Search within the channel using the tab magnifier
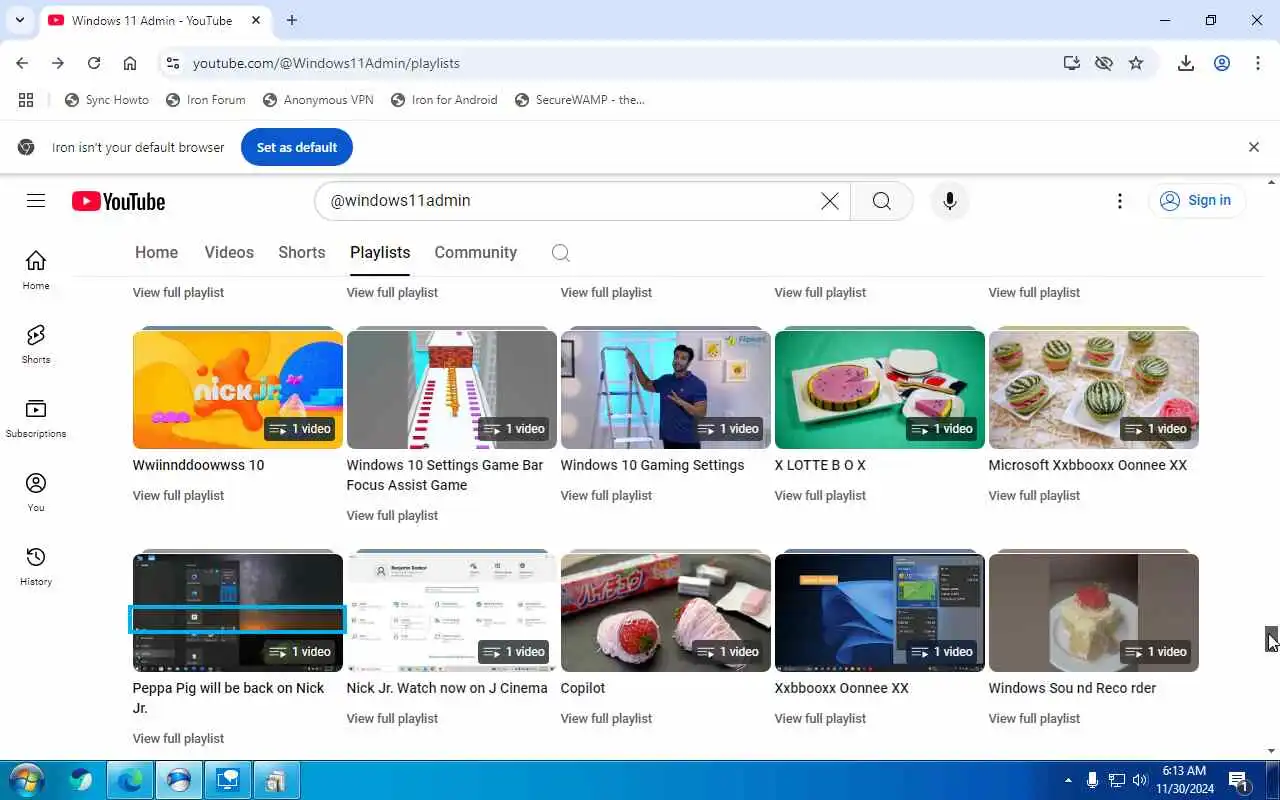Image resolution: width=1280 pixels, height=800 pixels. click(x=561, y=253)
